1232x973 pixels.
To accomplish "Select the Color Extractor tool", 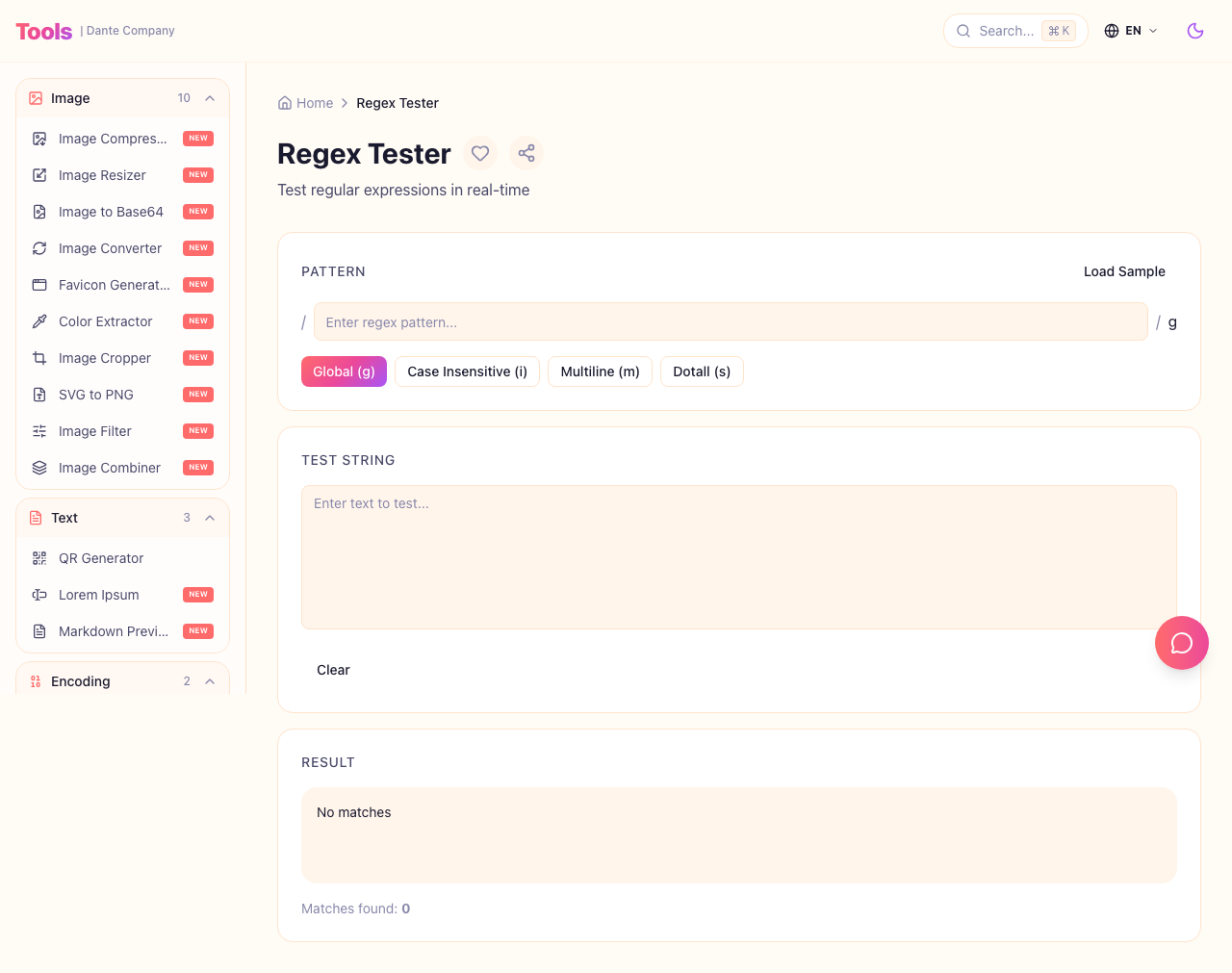I will 106,321.
